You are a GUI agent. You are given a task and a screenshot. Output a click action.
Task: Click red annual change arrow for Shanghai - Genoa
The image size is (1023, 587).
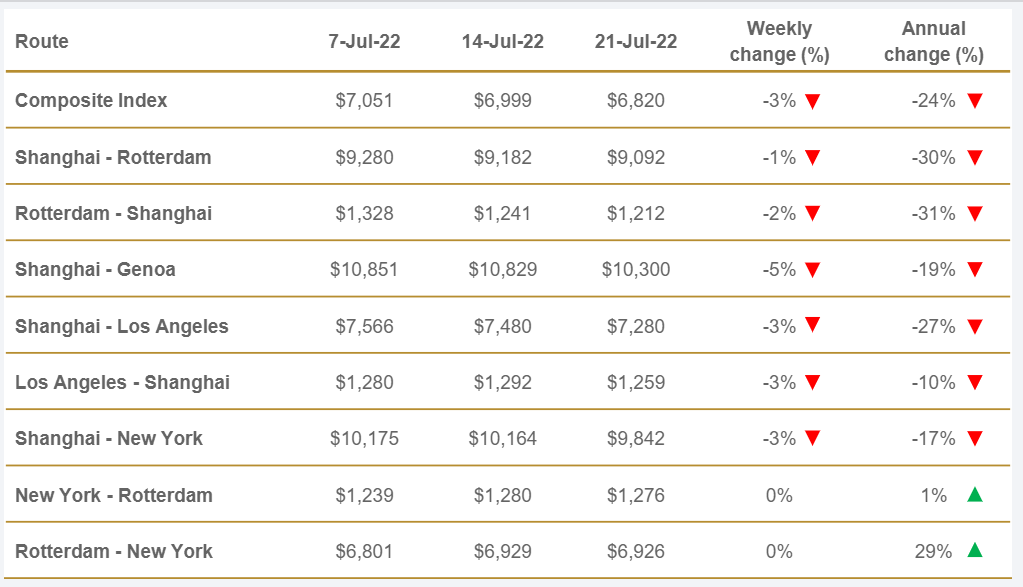975,269
